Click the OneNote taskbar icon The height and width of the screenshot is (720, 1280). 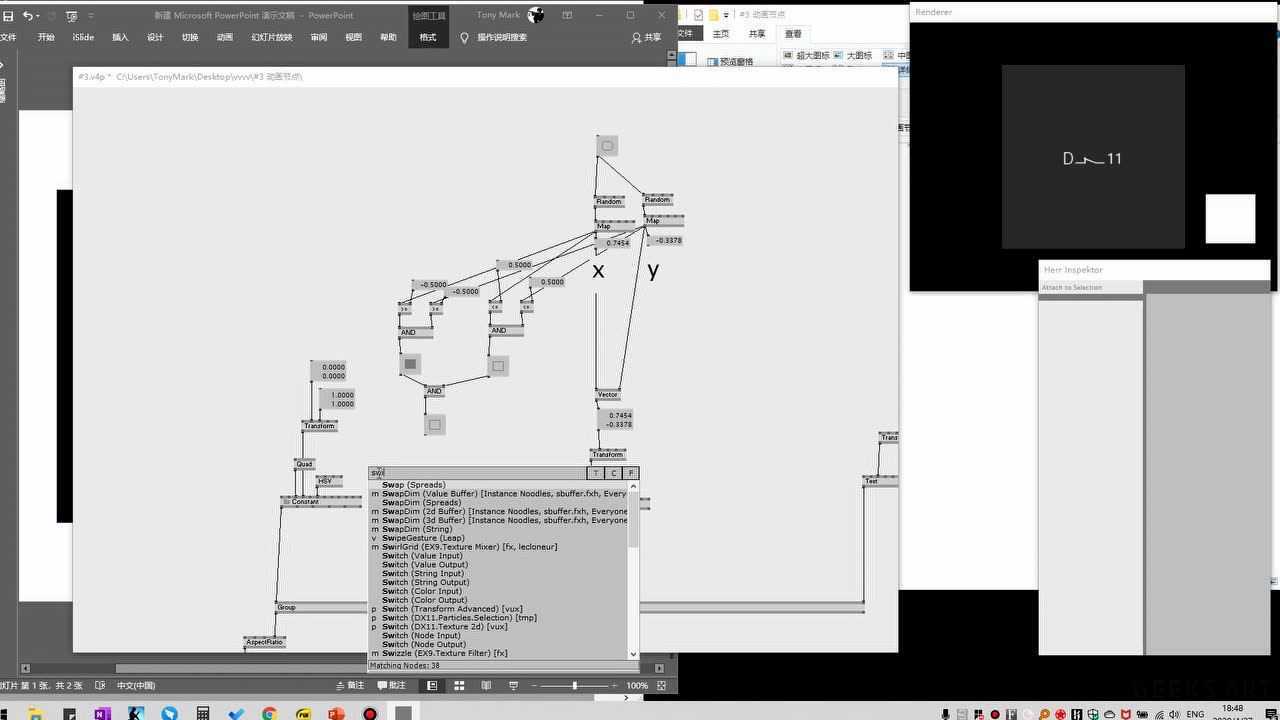101,714
